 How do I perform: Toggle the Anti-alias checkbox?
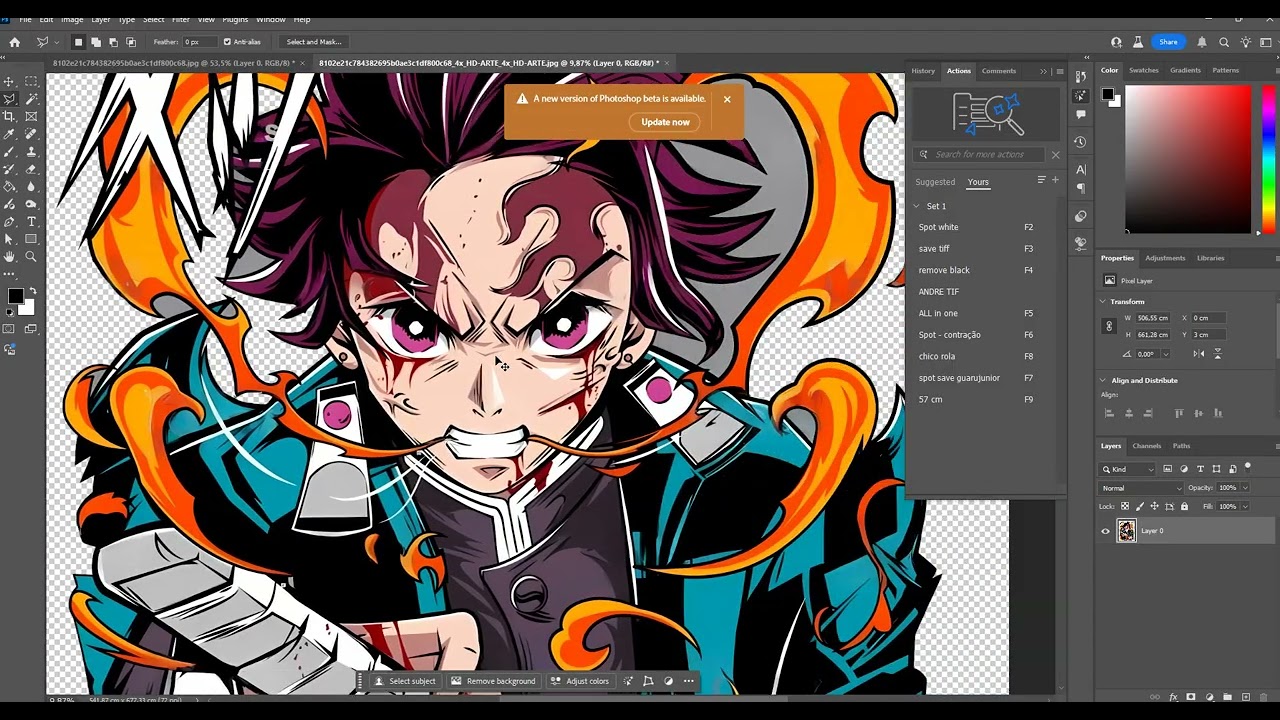coord(227,42)
